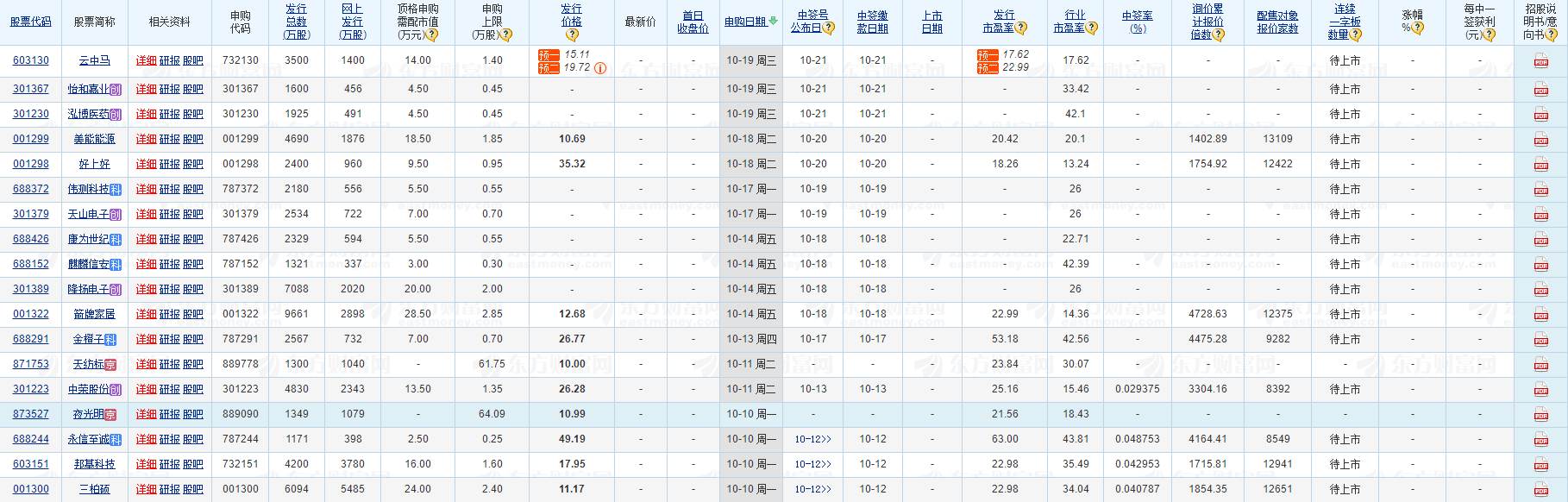The image size is (1568, 502).
Task: Open stock code 688291 link
Action: [31, 340]
